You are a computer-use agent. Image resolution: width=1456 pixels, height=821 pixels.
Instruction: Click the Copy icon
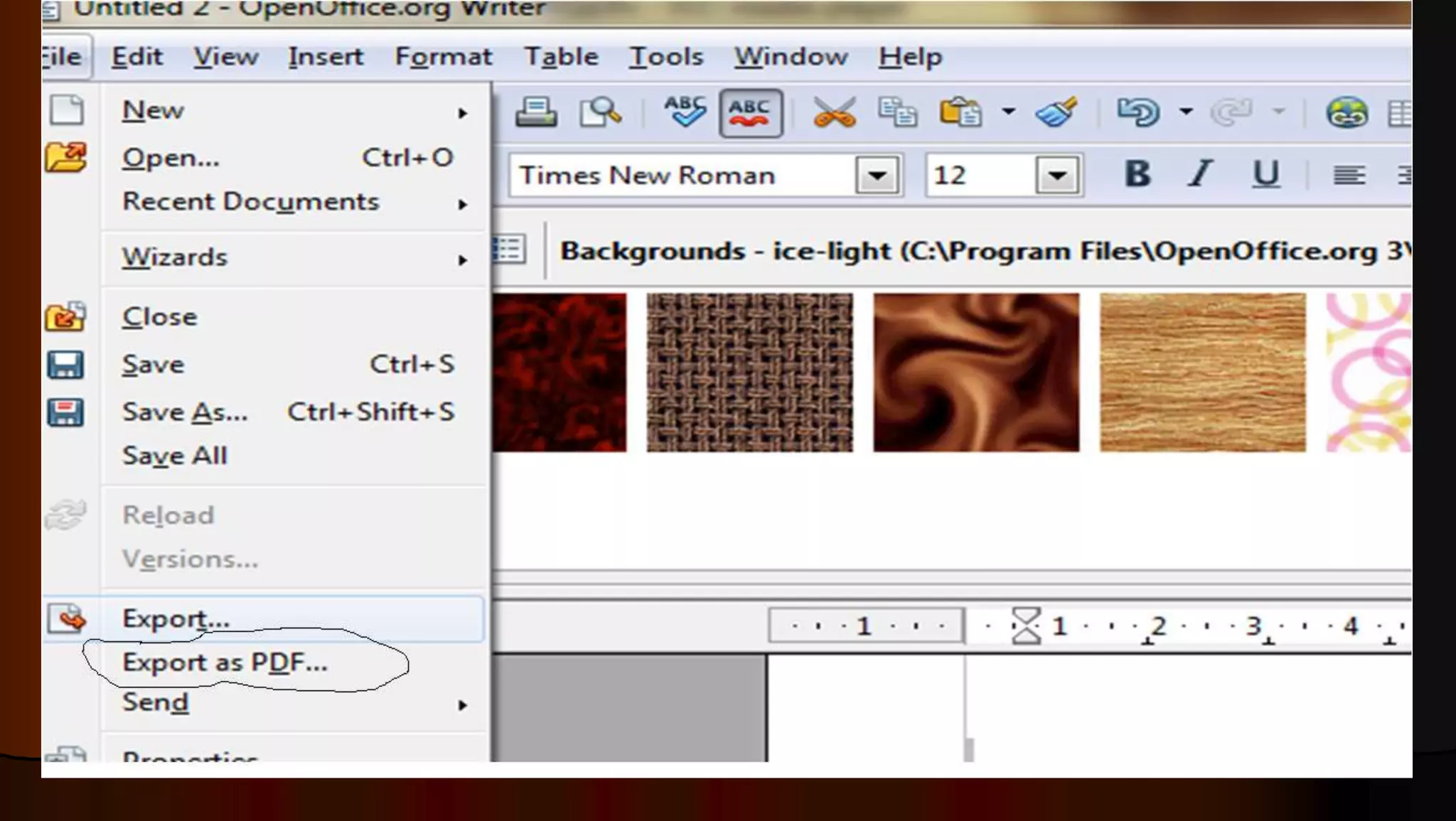point(897,112)
